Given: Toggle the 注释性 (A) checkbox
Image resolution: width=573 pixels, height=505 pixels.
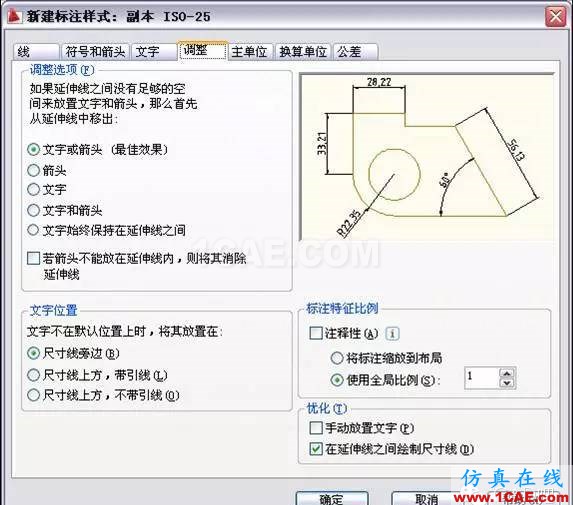Looking at the screenshot, I should click(315, 333).
